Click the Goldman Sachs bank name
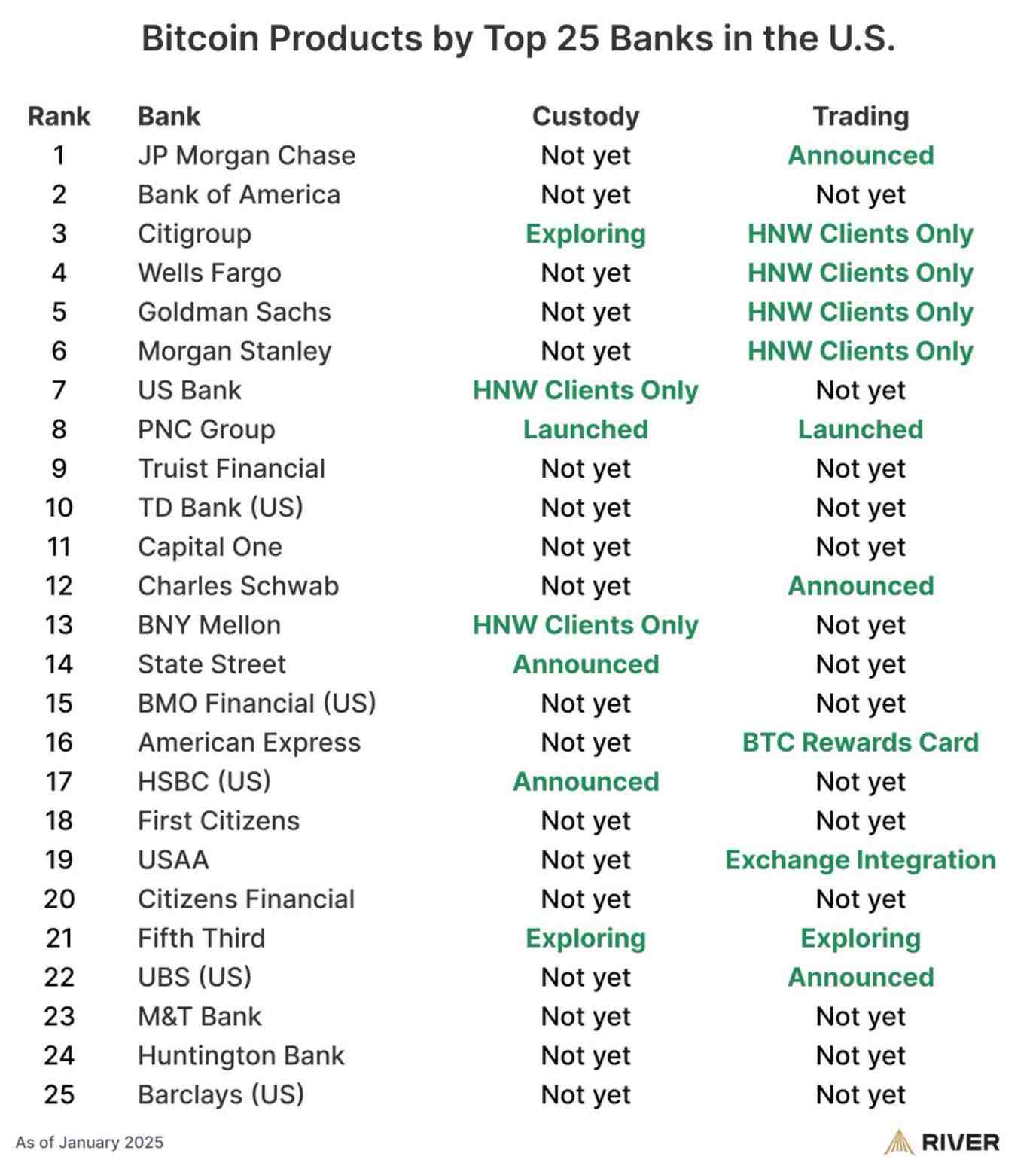Screen dimensions: 1036x1169 [234, 312]
